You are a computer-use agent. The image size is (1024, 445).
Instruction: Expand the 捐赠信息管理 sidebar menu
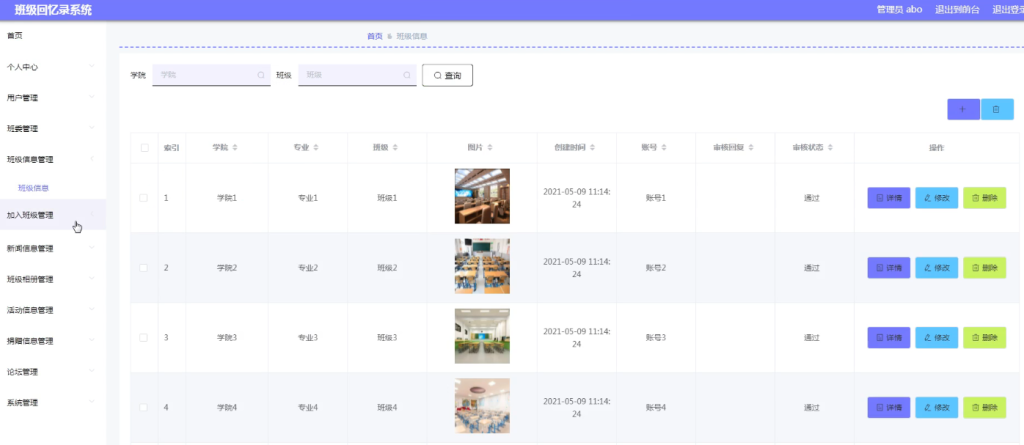coord(53,340)
